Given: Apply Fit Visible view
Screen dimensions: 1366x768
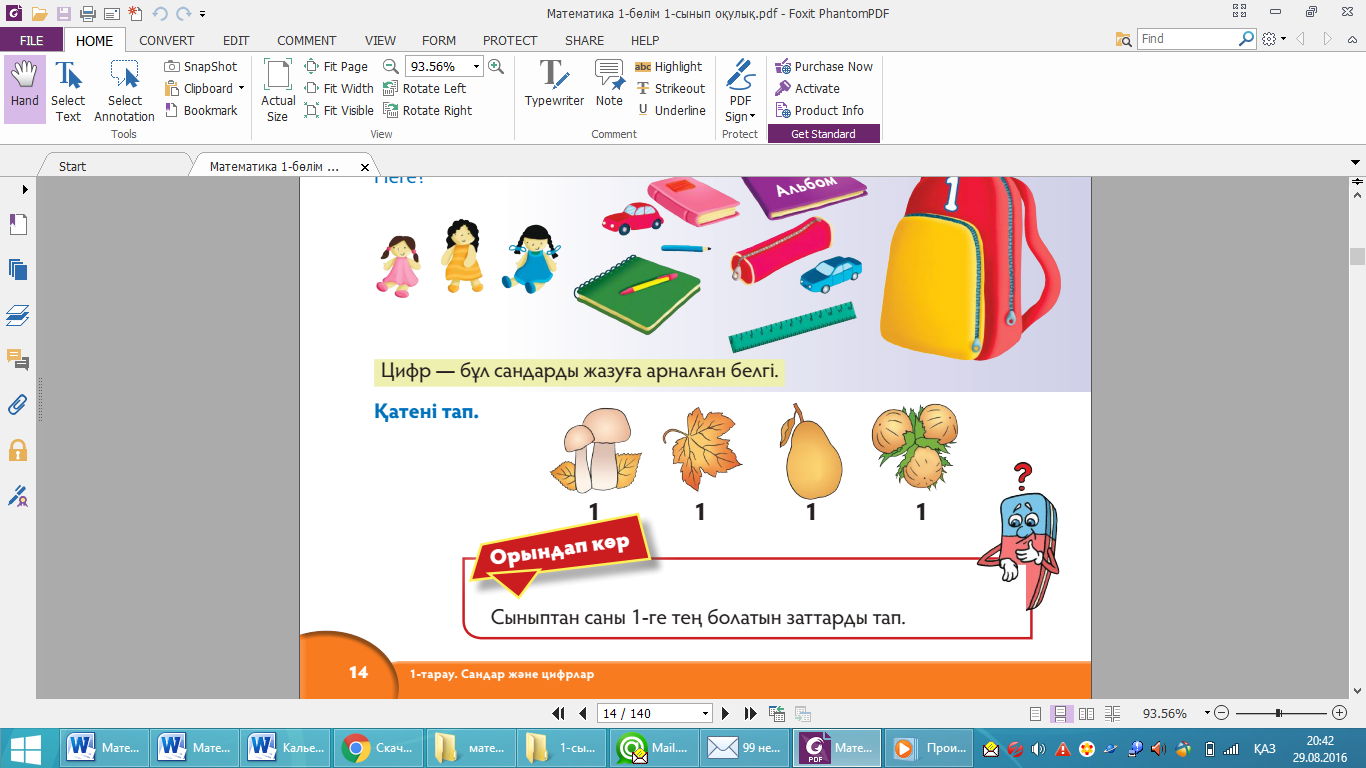Looking at the screenshot, I should [339, 110].
